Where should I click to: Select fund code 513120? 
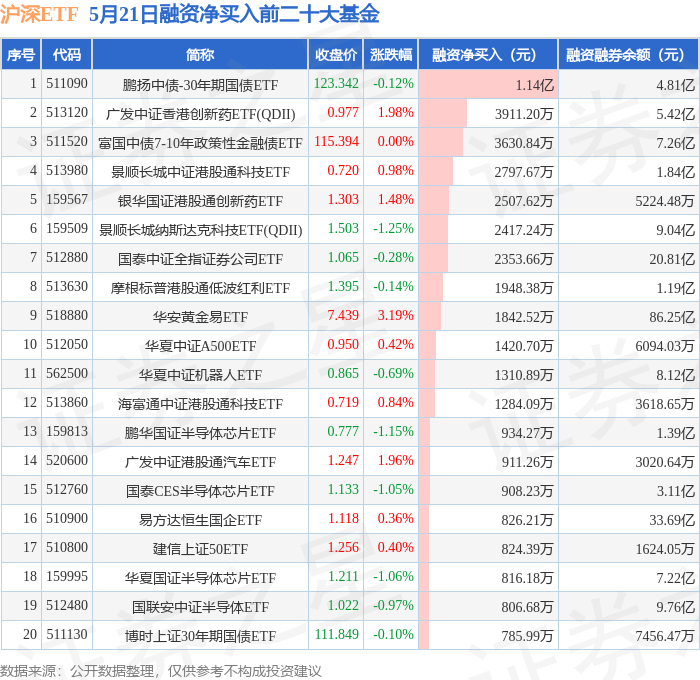click(67, 113)
